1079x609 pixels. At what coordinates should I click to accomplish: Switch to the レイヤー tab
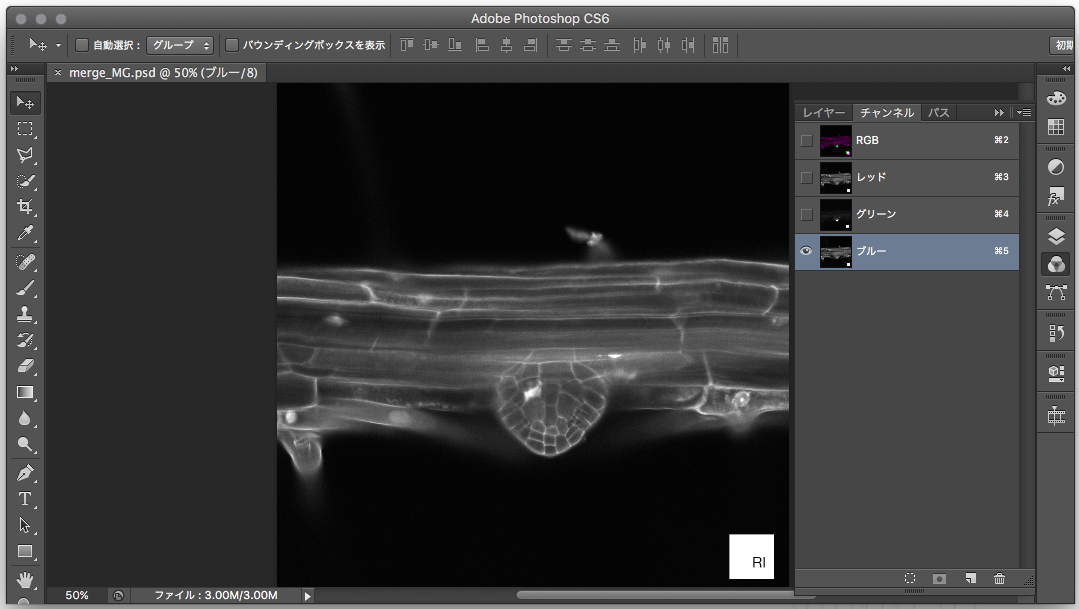[824, 113]
